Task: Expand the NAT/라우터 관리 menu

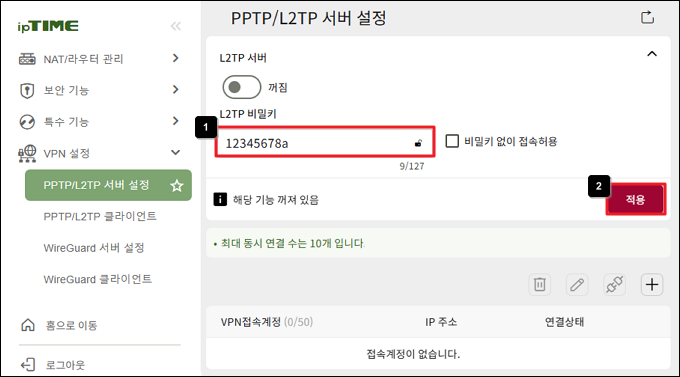Action: 99,59
